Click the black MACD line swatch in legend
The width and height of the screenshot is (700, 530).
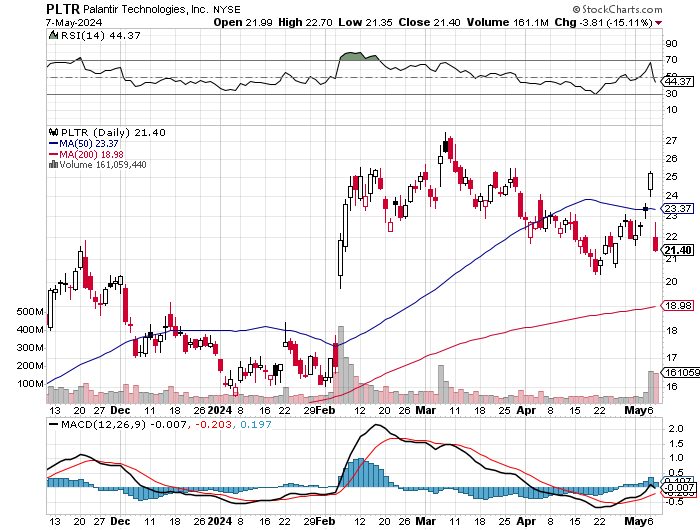tap(53, 424)
